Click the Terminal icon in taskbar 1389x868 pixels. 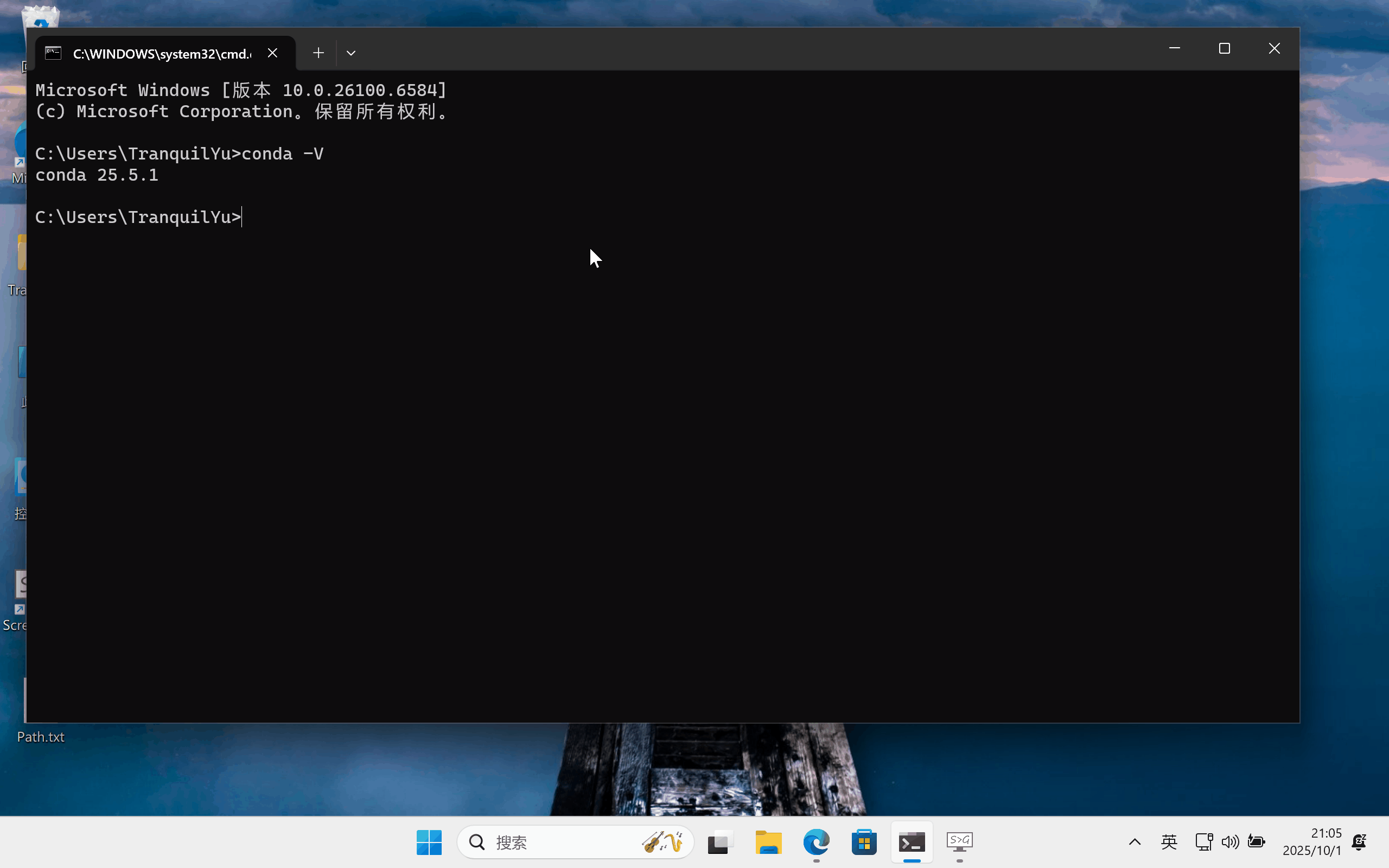pos(912,842)
